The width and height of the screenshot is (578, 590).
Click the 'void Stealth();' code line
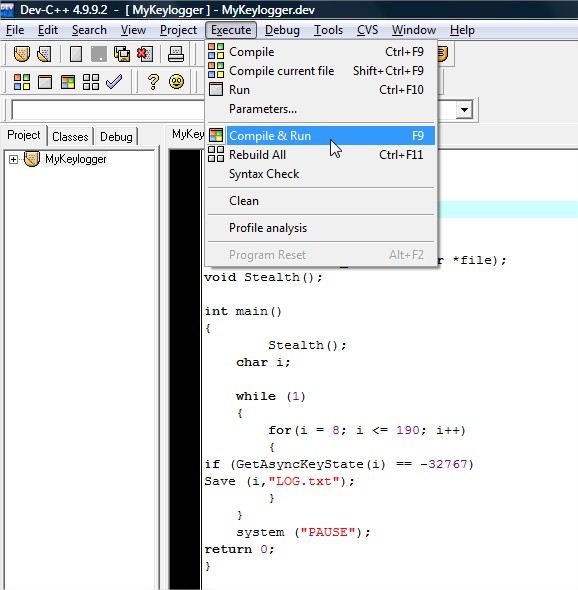[263, 277]
